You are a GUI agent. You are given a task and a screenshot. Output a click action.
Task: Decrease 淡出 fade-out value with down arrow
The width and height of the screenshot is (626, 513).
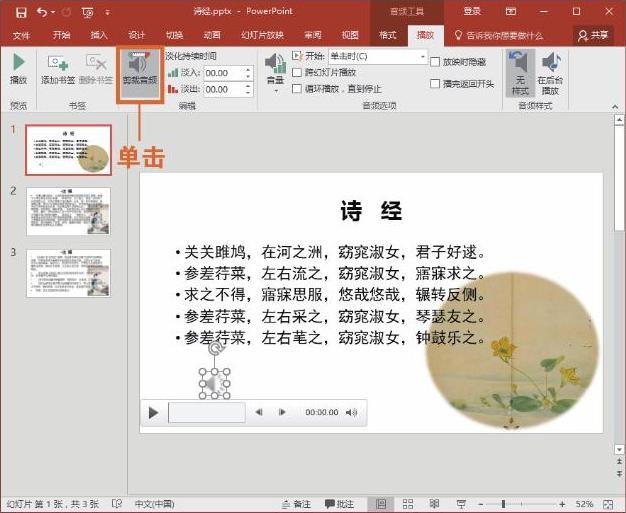[x=248, y=93]
